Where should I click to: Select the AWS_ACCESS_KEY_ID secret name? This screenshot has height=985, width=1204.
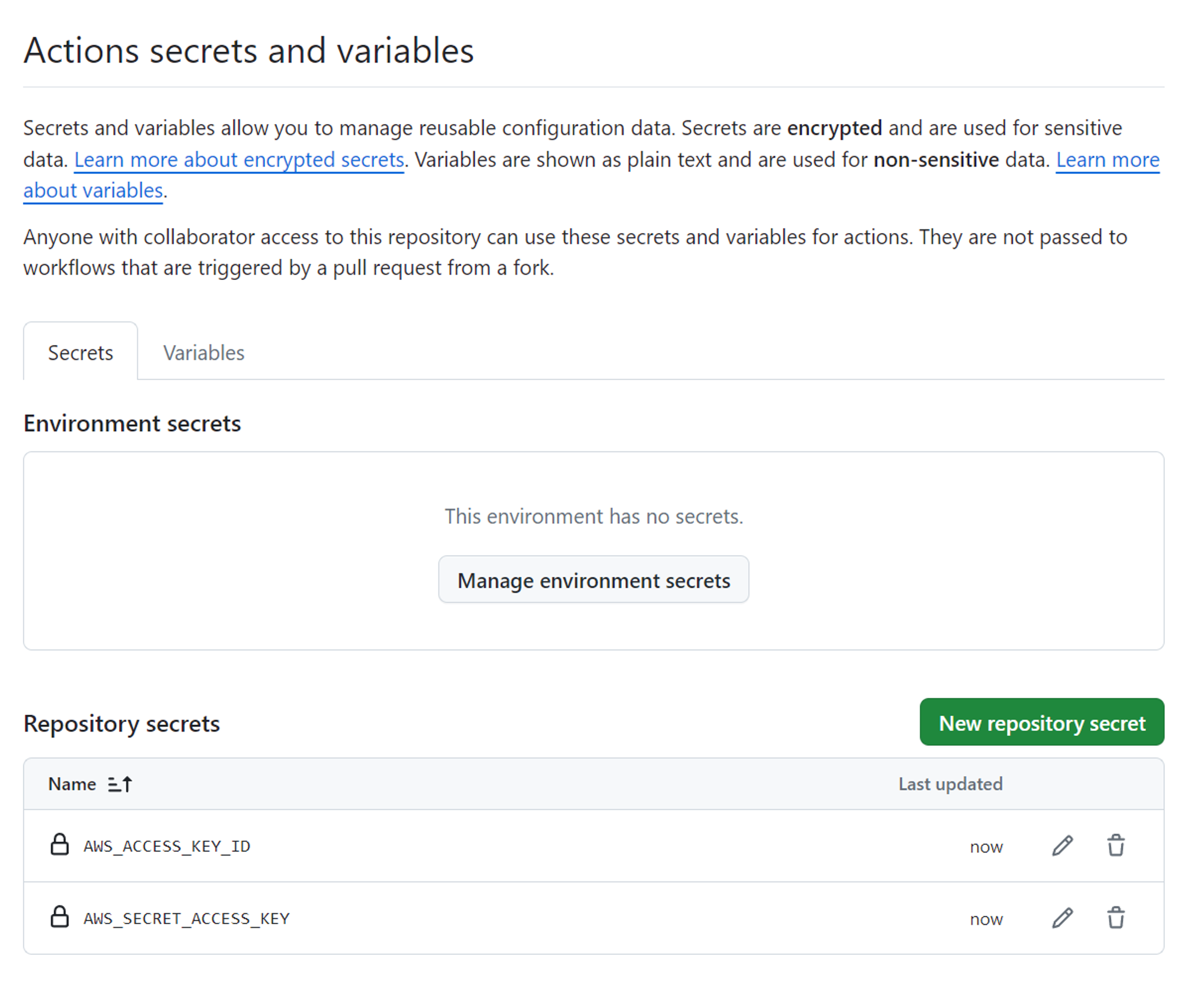(x=167, y=846)
